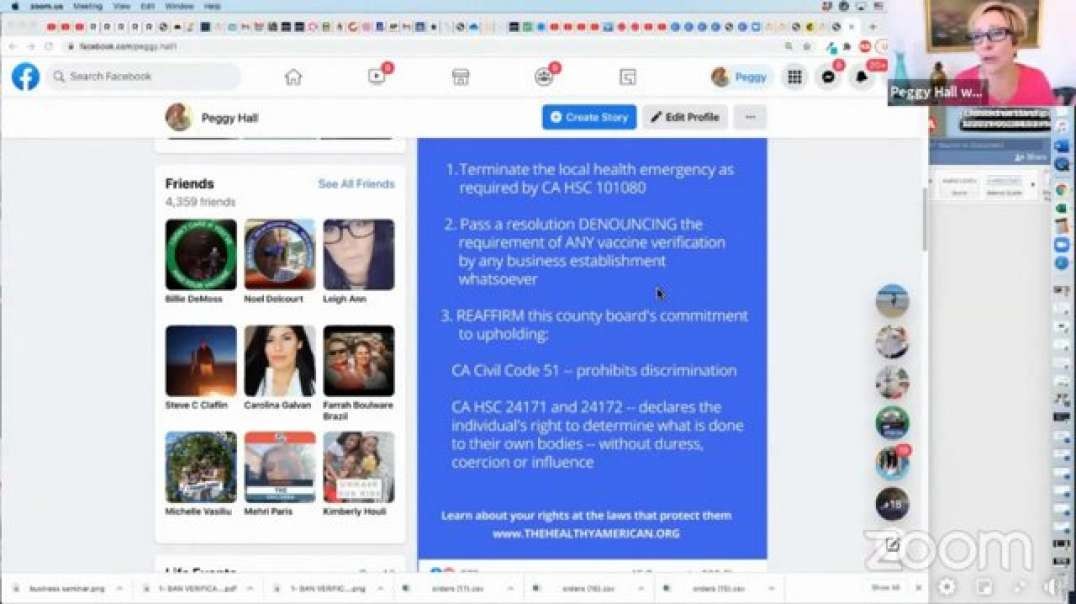Open Mehri Paris friend thumbnail
The image size is (1076, 604).
click(x=280, y=467)
